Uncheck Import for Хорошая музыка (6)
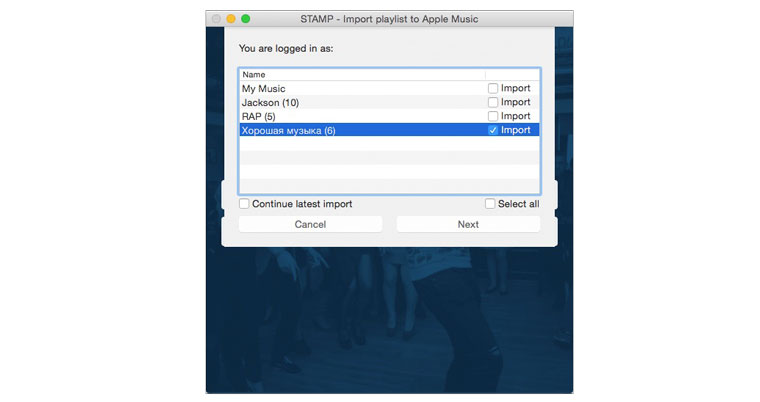Screen dimensions: 760x402 [492, 130]
